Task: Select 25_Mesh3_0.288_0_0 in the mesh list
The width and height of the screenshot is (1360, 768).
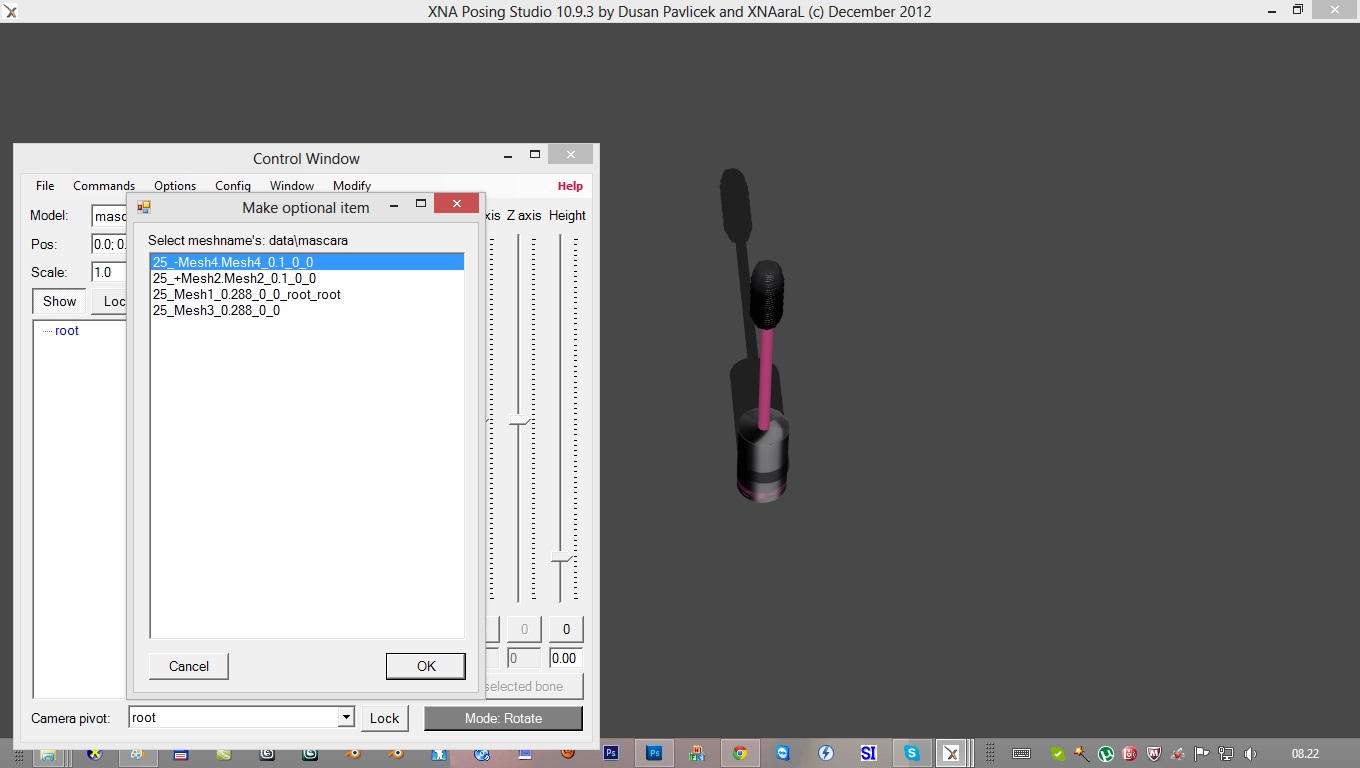Action: [216, 311]
